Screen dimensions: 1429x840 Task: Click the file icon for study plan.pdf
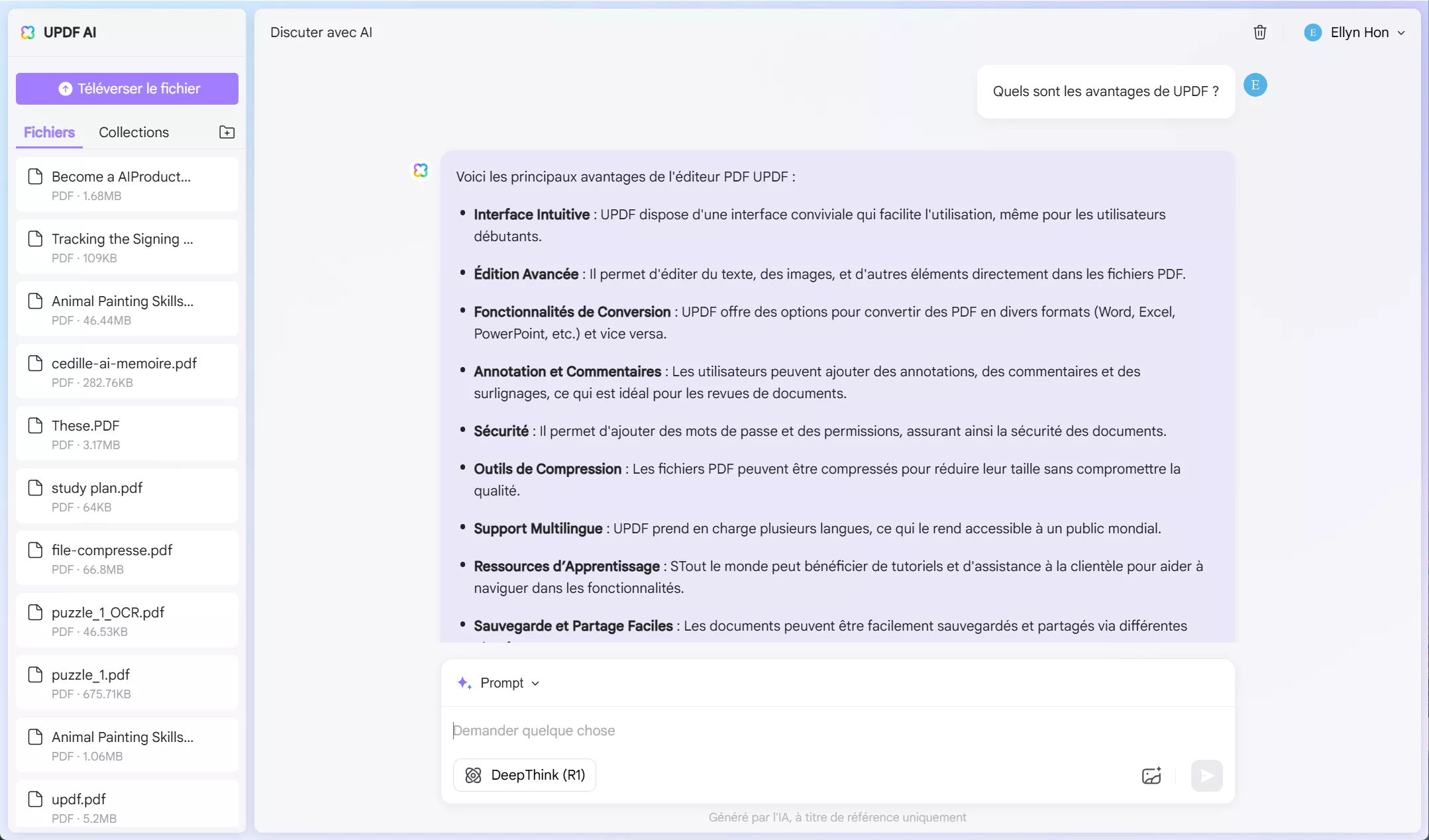(35, 488)
